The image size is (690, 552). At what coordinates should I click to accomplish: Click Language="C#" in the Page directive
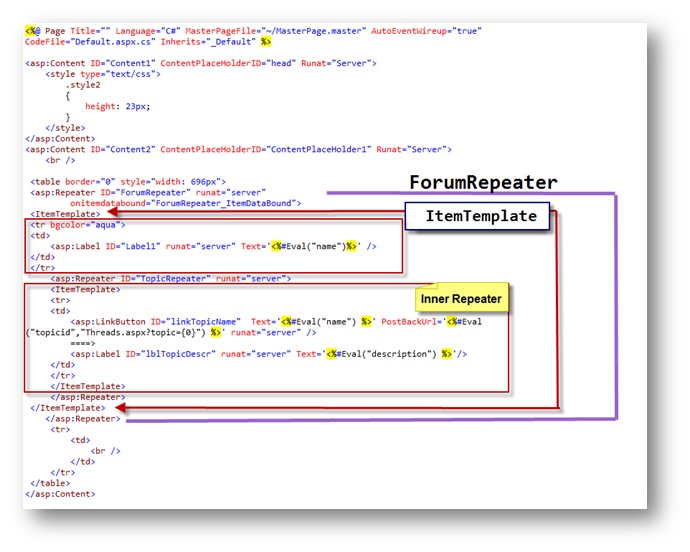tap(148, 31)
